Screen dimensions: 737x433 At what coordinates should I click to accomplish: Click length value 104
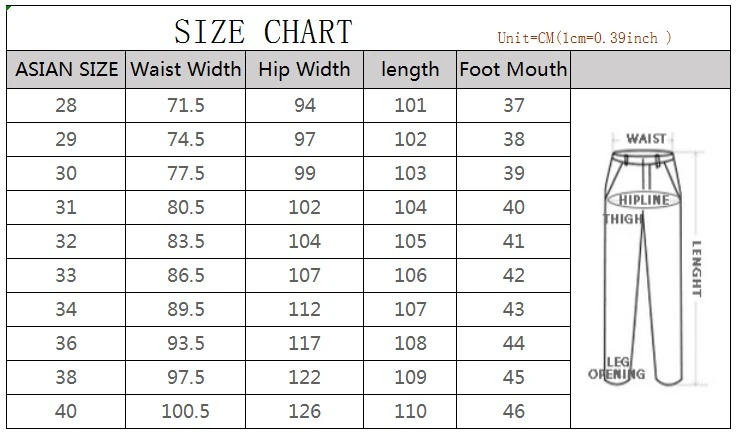tap(410, 207)
